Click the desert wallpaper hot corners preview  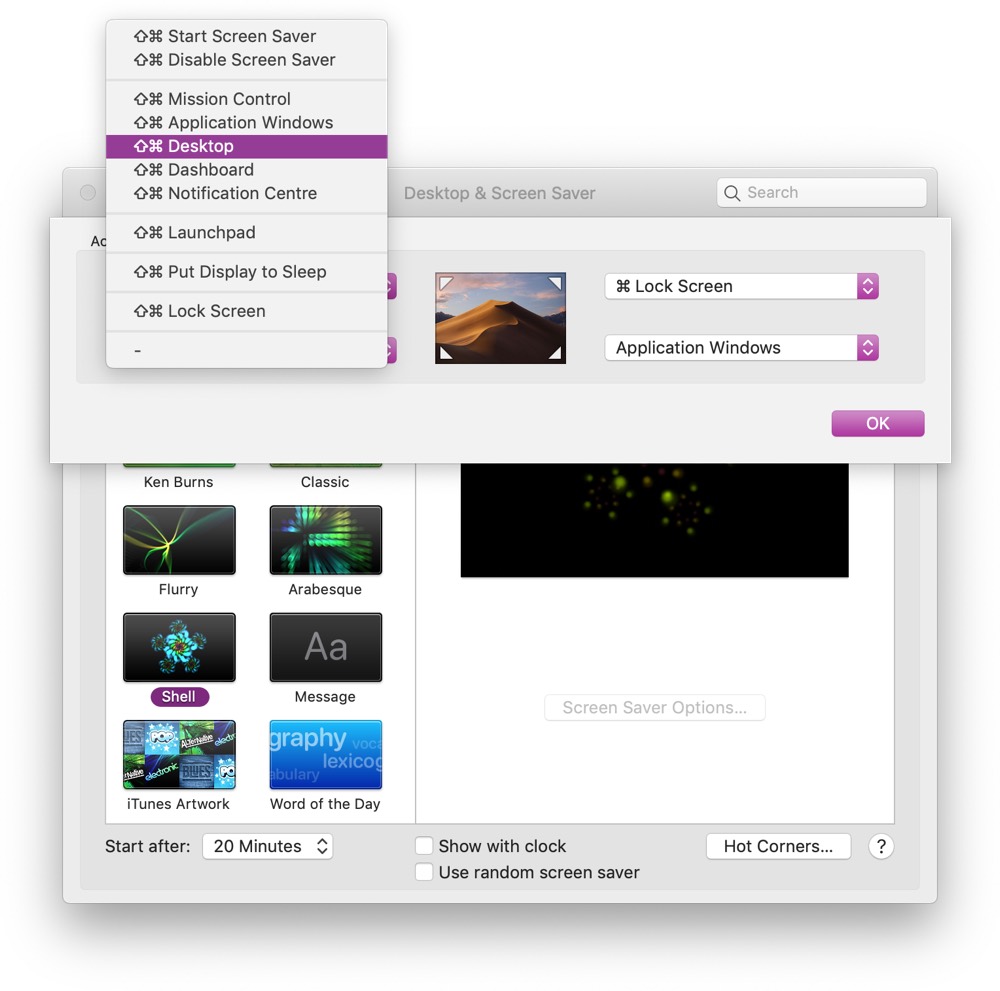coord(501,318)
